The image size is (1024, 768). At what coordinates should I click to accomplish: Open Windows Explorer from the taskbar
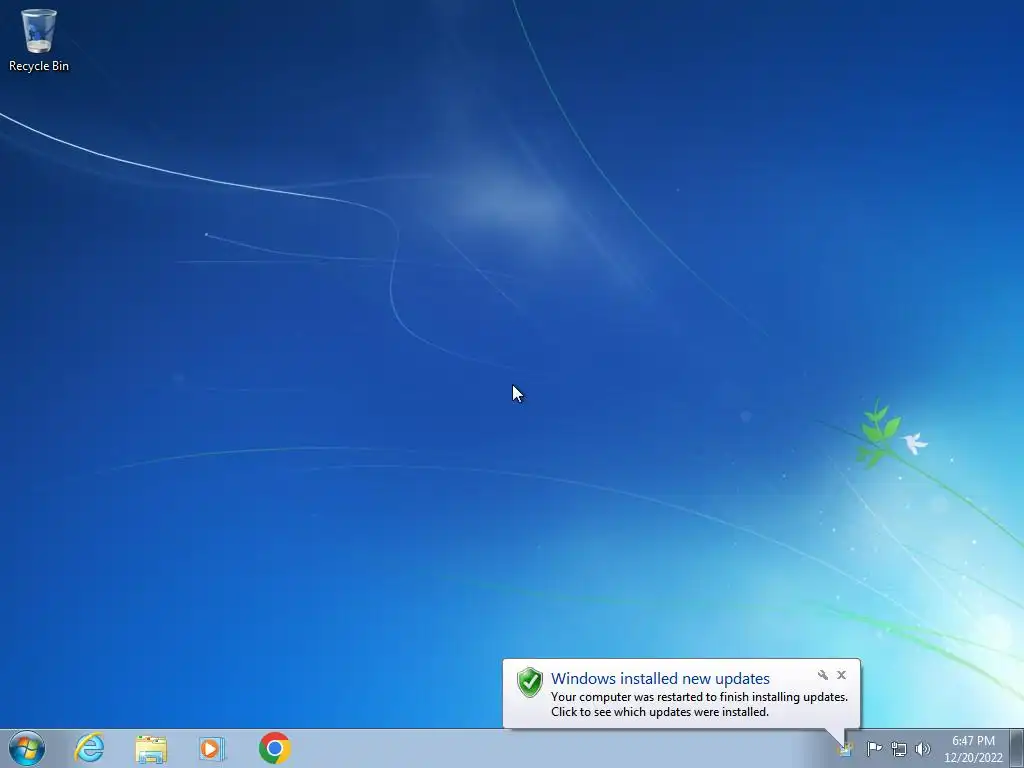151,749
